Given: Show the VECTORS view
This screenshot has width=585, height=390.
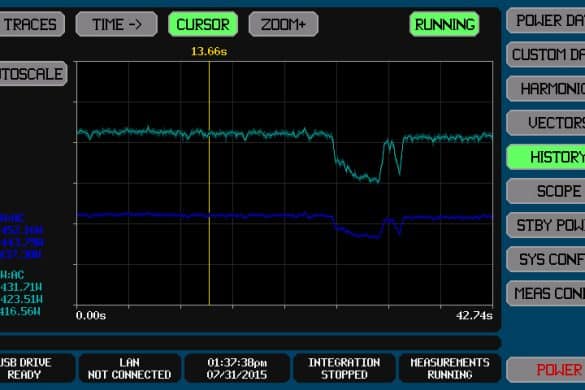Looking at the screenshot, I should [x=546, y=123].
